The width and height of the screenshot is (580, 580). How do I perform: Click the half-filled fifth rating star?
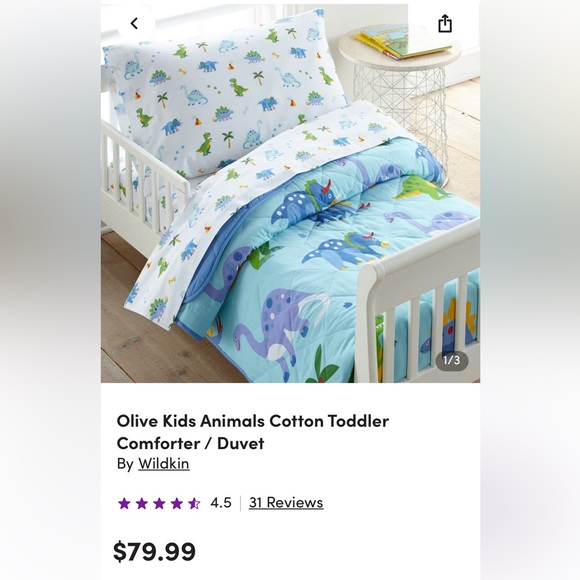click(x=194, y=503)
